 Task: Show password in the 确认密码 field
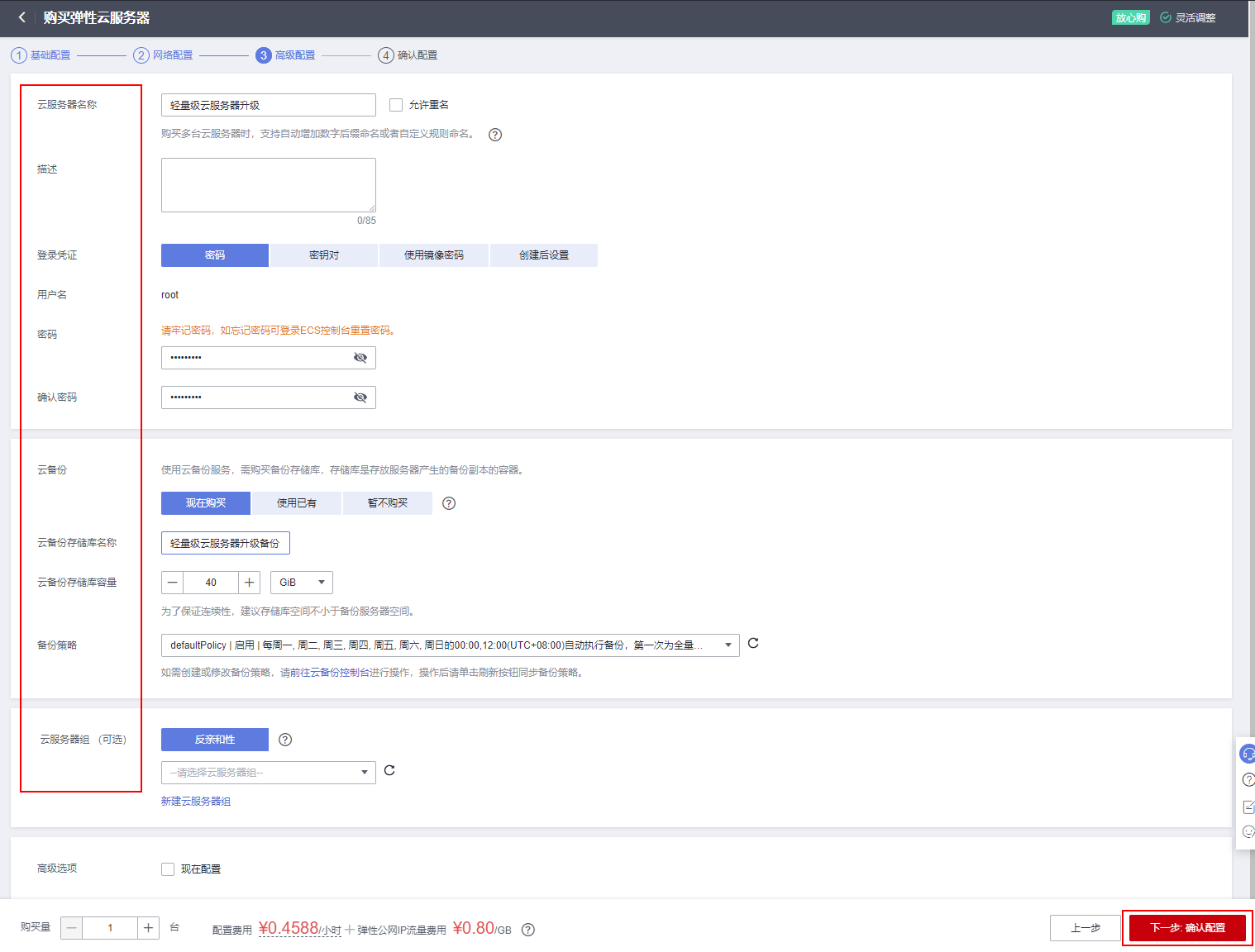[x=360, y=397]
